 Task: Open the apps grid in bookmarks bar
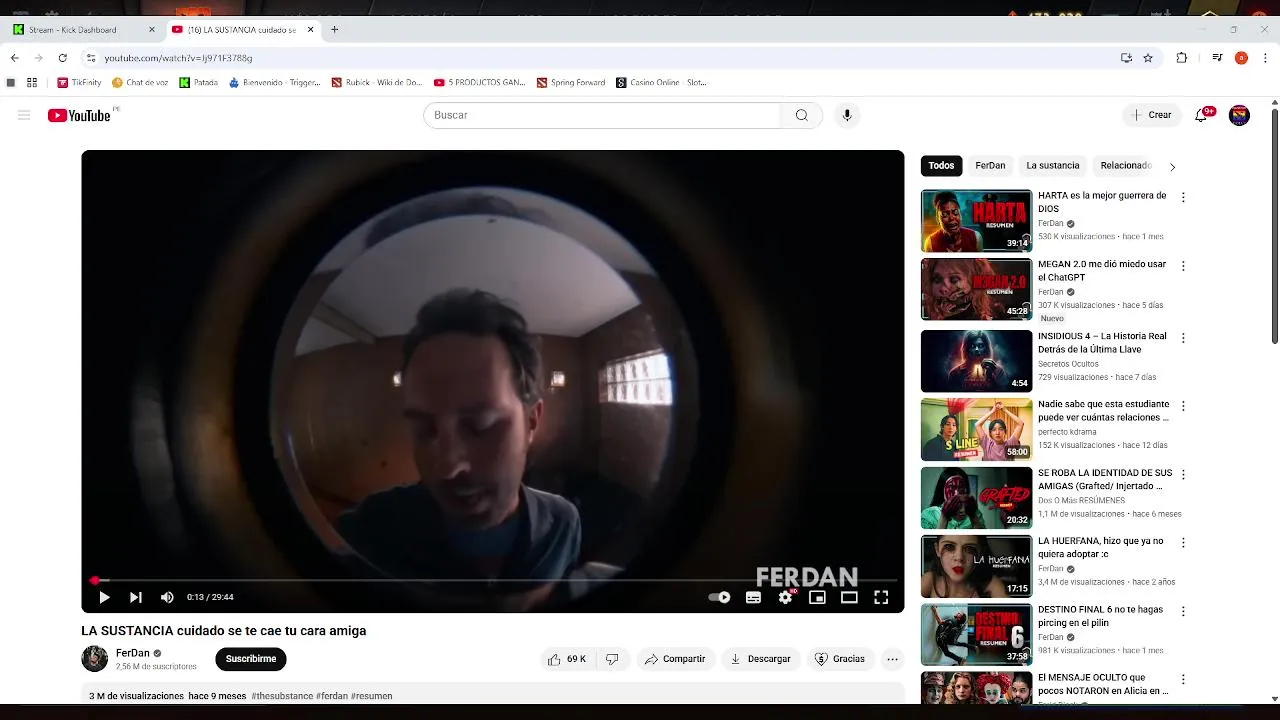pyautogui.click(x=32, y=83)
